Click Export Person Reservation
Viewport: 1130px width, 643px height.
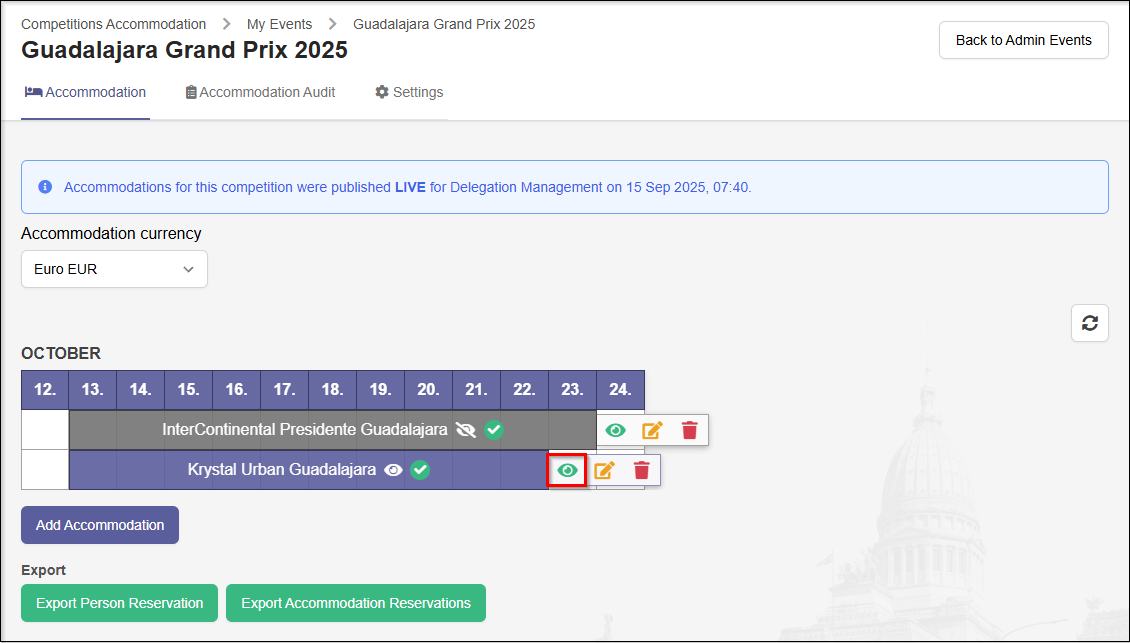[119, 603]
